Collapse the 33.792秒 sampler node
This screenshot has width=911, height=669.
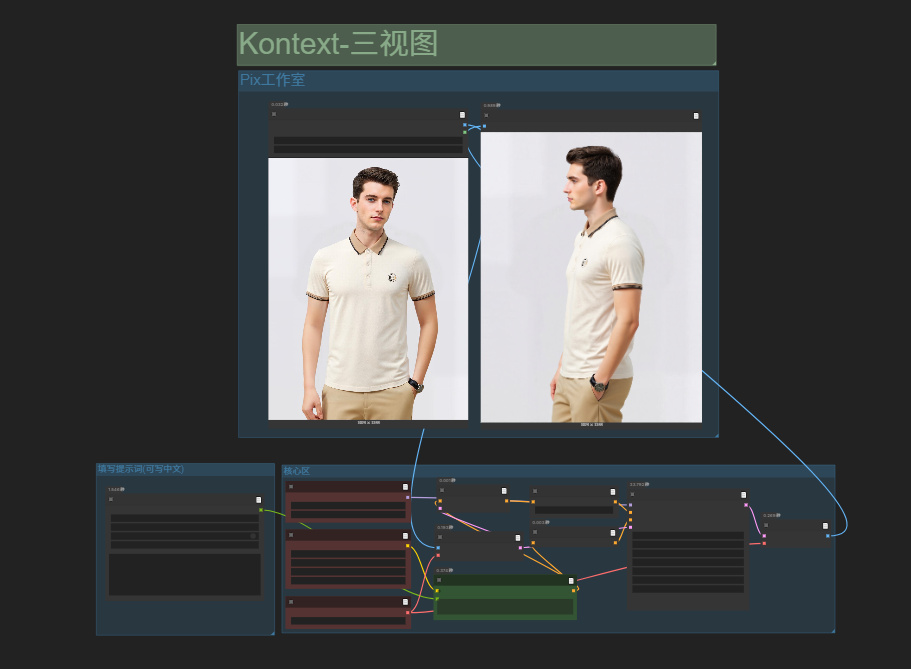tap(632, 495)
